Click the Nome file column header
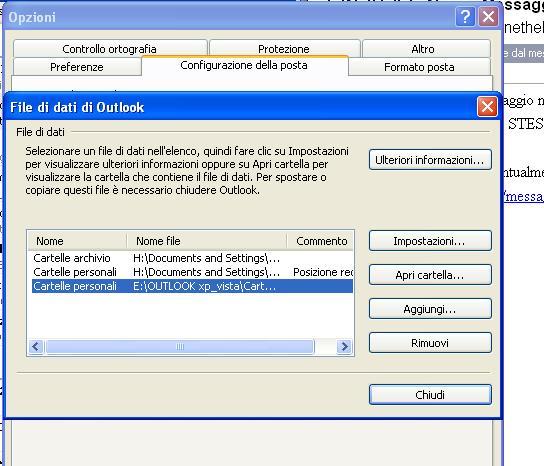The width and height of the screenshot is (544, 466). [x=207, y=241]
